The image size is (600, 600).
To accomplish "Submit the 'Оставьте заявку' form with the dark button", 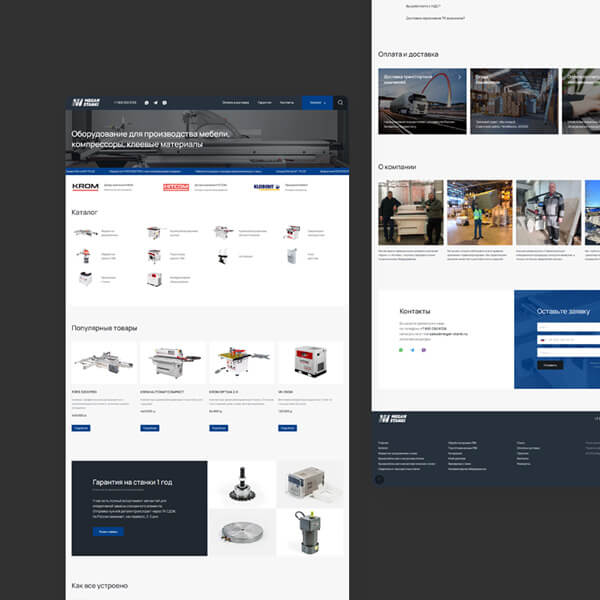I will tap(550, 365).
